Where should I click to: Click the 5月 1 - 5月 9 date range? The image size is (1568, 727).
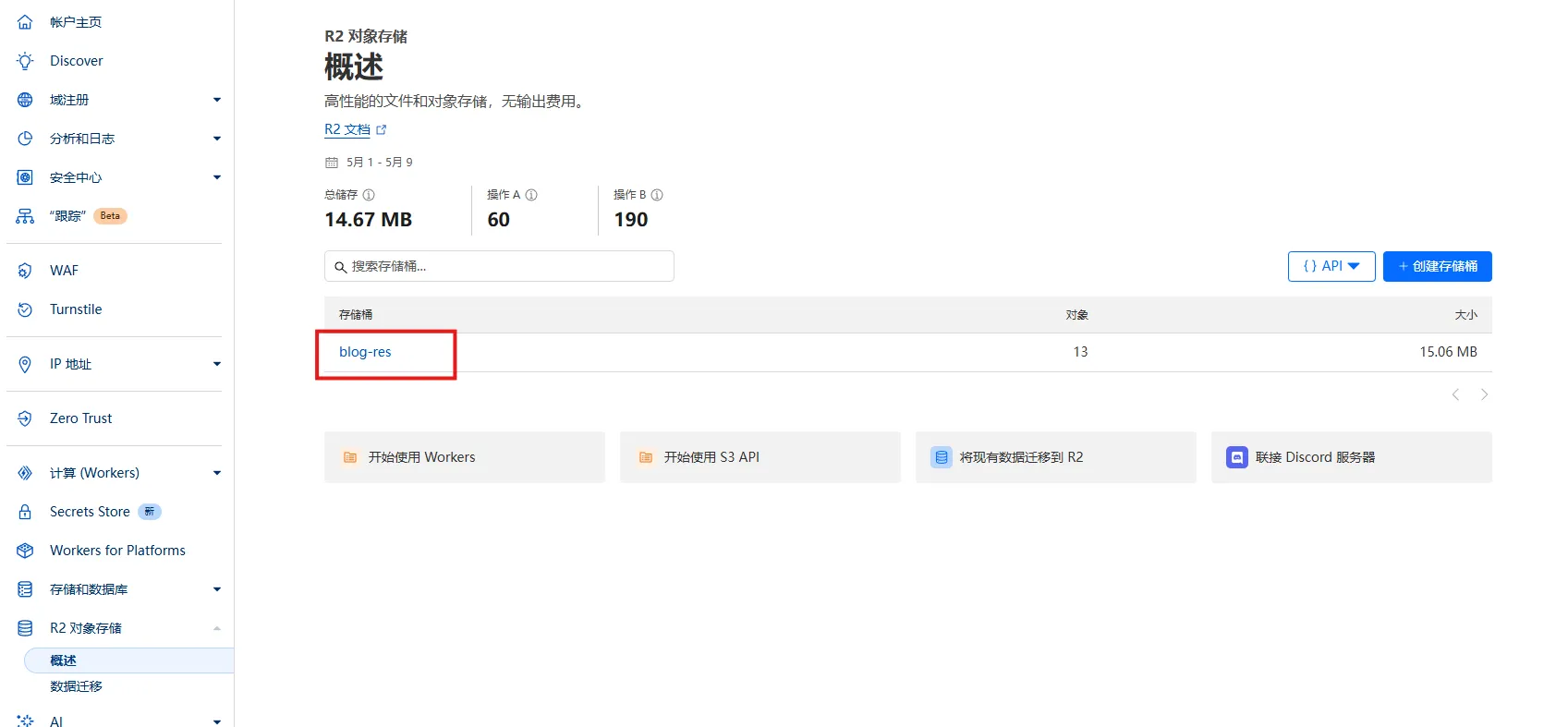point(380,163)
